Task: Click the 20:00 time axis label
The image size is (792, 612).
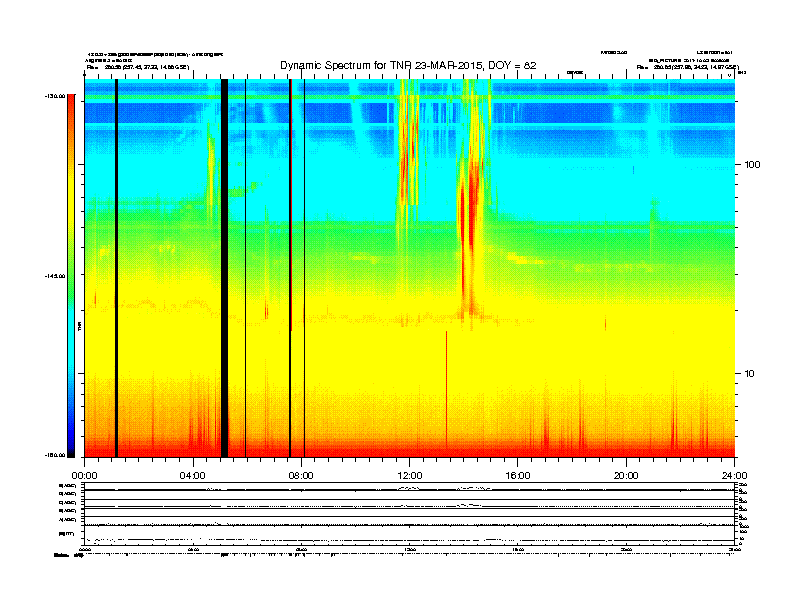Action: [x=626, y=476]
